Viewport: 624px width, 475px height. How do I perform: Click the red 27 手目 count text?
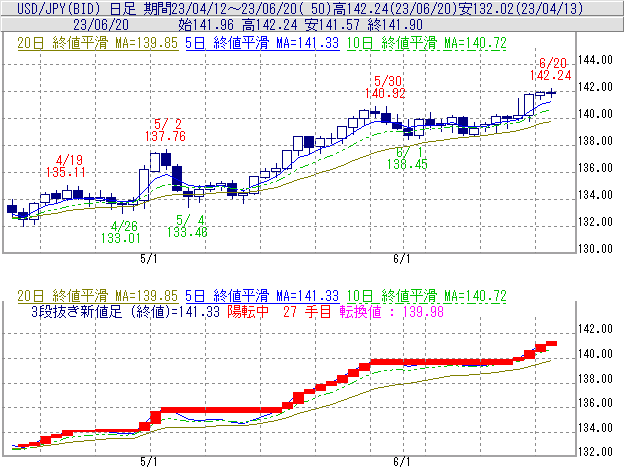(307, 312)
